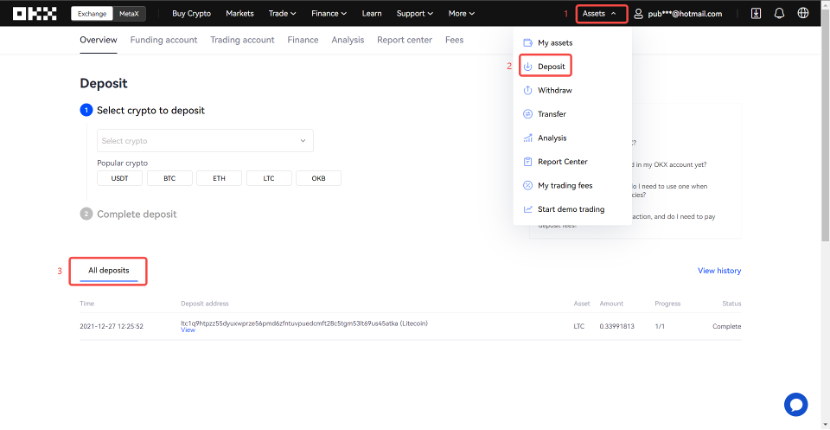Expand the Support menu
This screenshot has height=430, width=830.
click(414, 14)
